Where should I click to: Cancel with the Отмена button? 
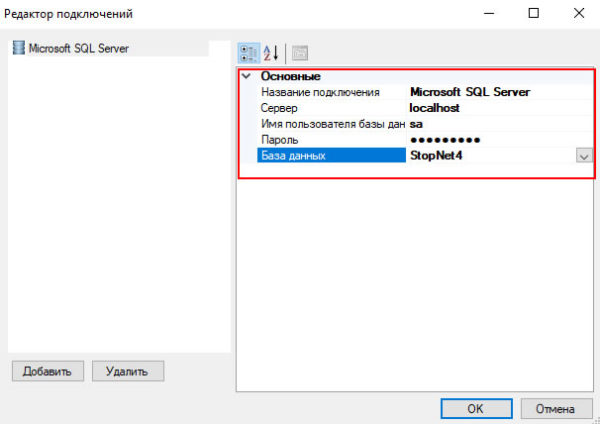coord(556,409)
